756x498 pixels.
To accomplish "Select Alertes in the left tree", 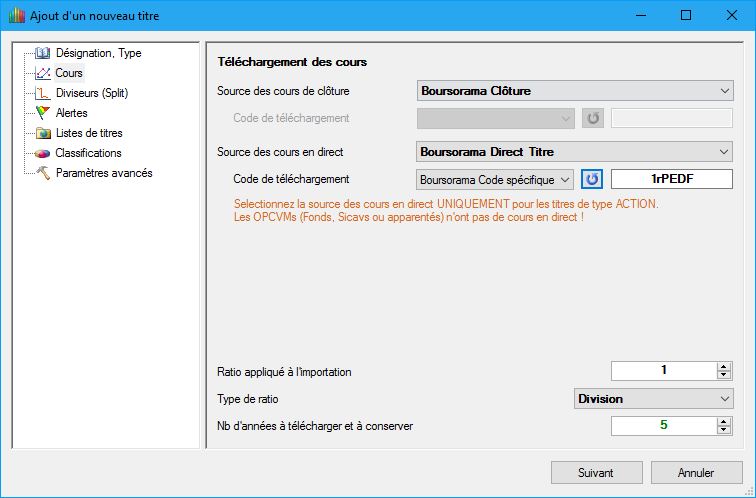I will [72, 113].
